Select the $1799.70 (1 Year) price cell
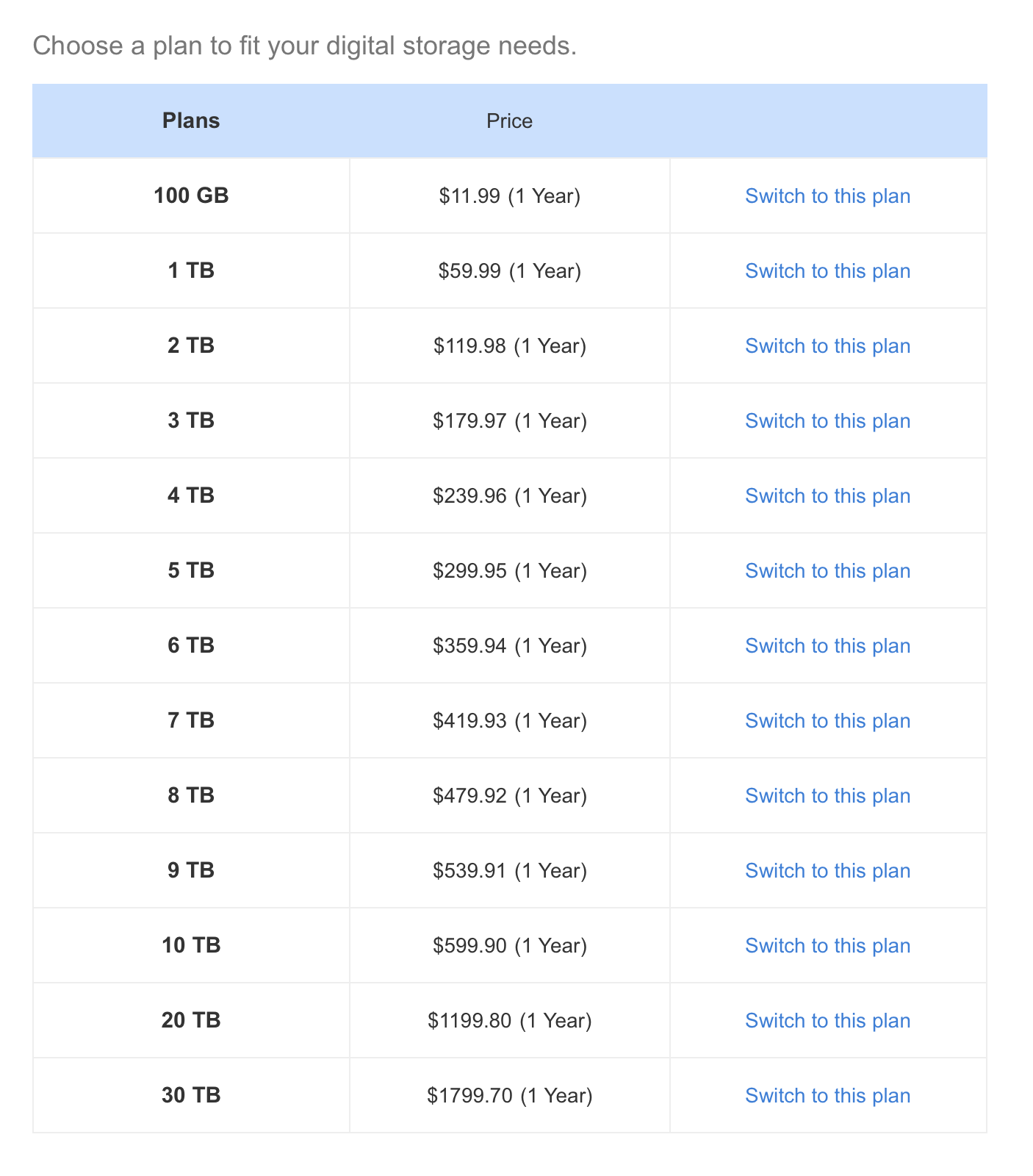Viewport: 1033px width, 1176px height. click(510, 1096)
